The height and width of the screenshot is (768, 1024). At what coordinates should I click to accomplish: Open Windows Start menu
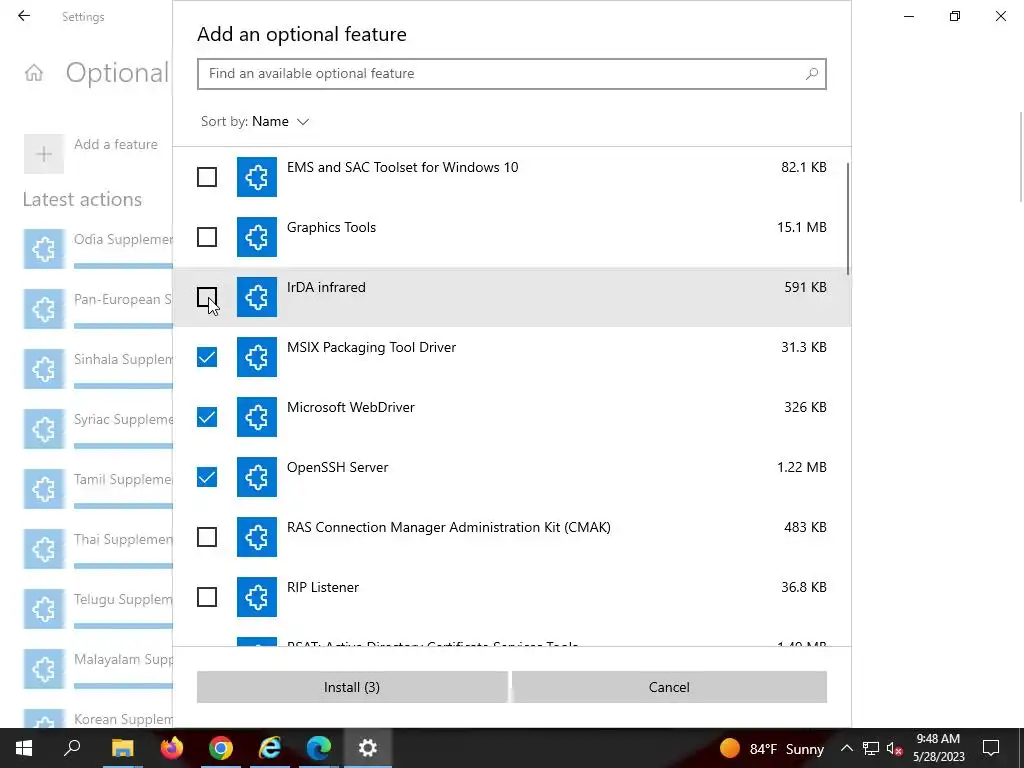24,748
